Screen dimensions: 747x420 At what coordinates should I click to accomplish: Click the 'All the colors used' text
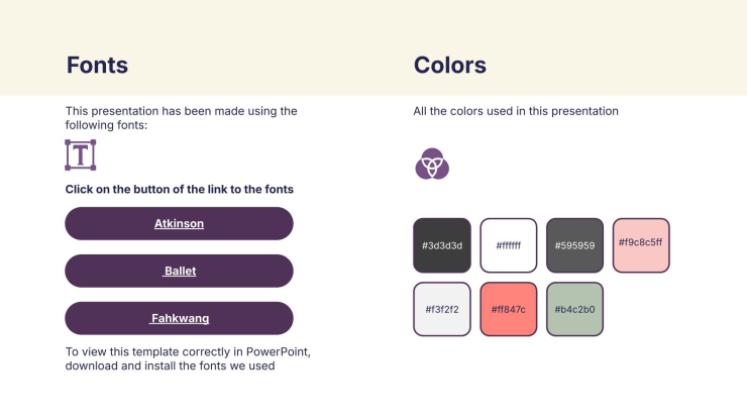click(516, 111)
